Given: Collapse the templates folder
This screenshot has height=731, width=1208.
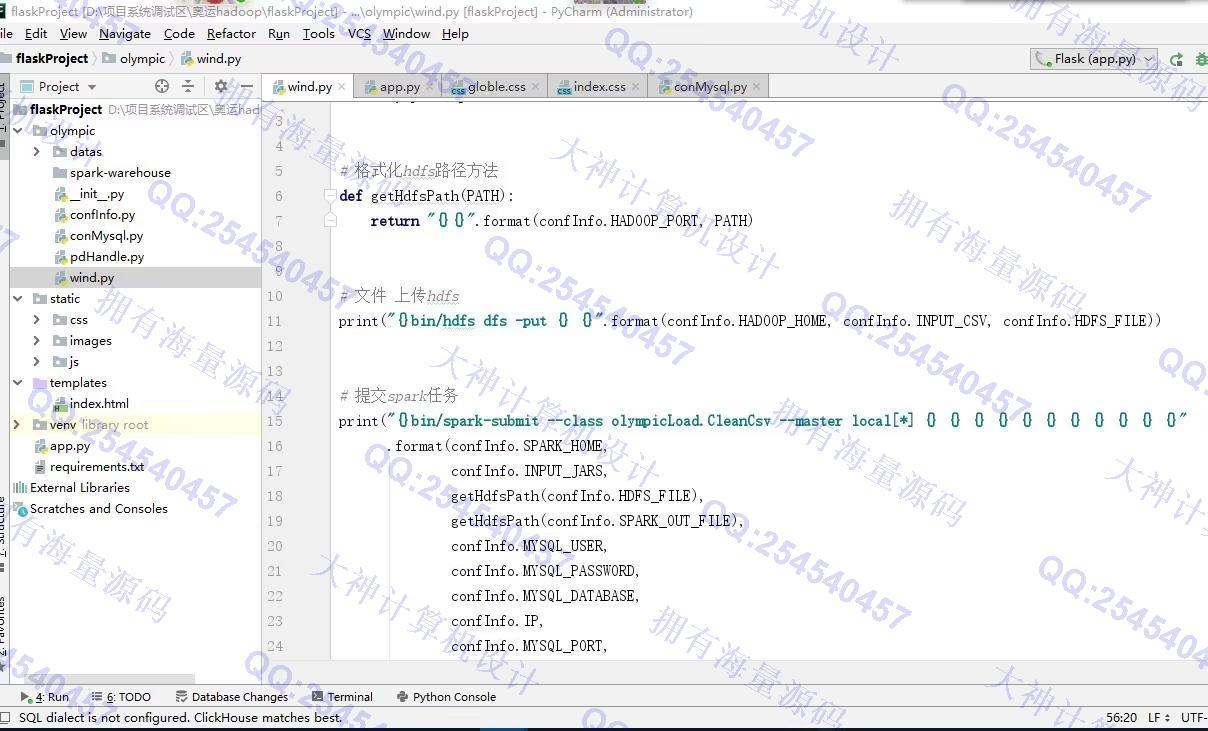Looking at the screenshot, I should point(18,382).
